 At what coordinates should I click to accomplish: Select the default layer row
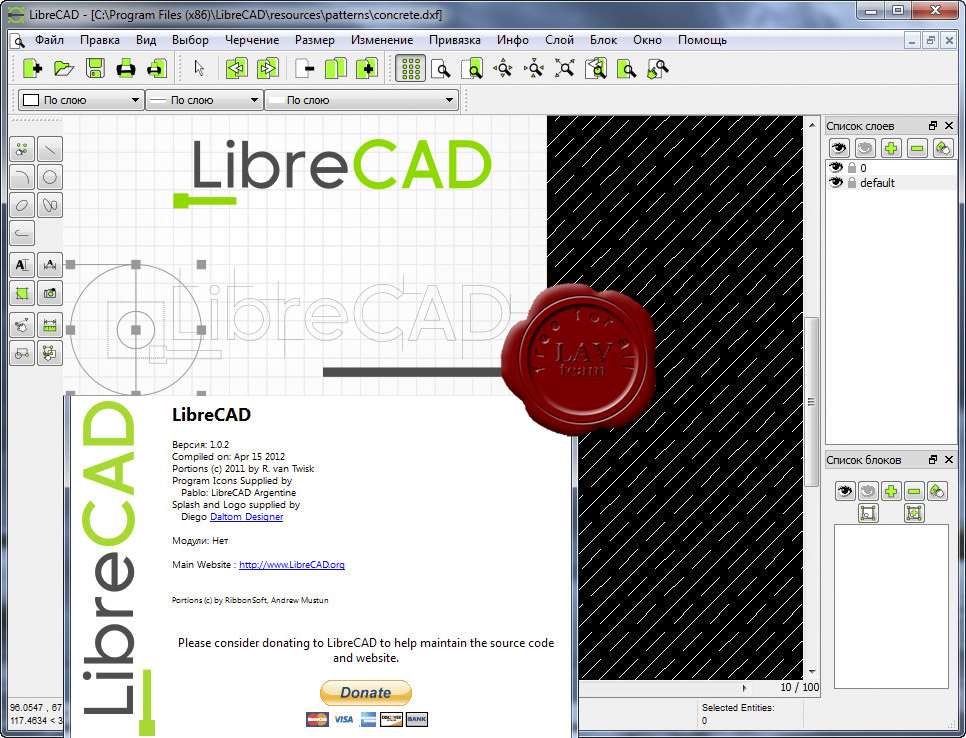click(891, 182)
